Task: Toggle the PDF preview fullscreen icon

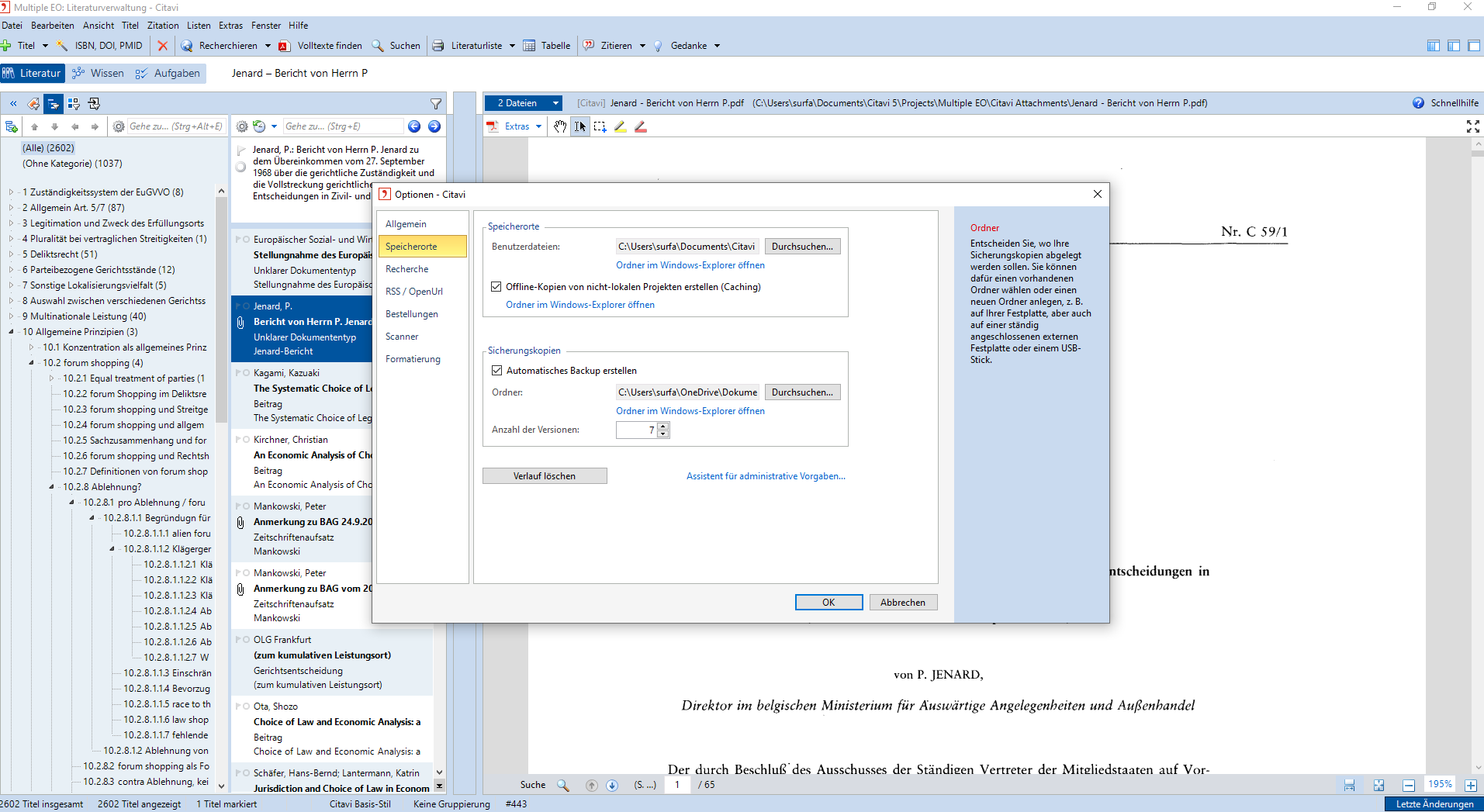Action: point(1472,126)
